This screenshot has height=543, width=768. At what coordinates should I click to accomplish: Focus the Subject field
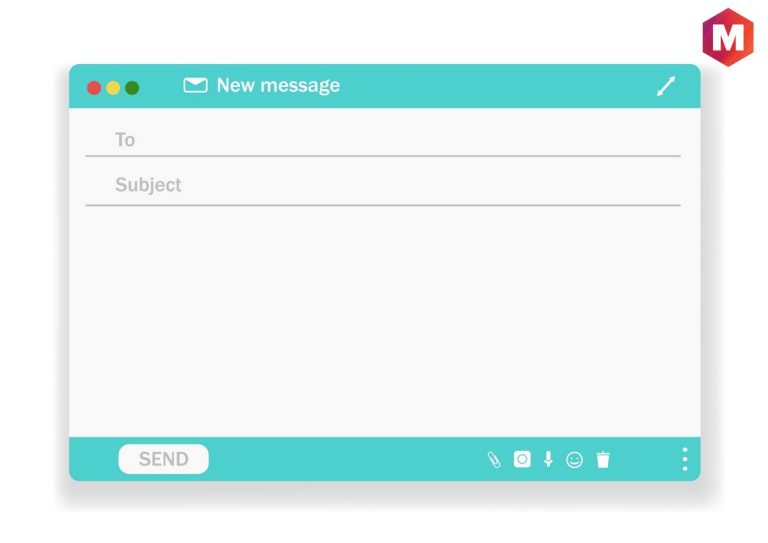[x=383, y=185]
